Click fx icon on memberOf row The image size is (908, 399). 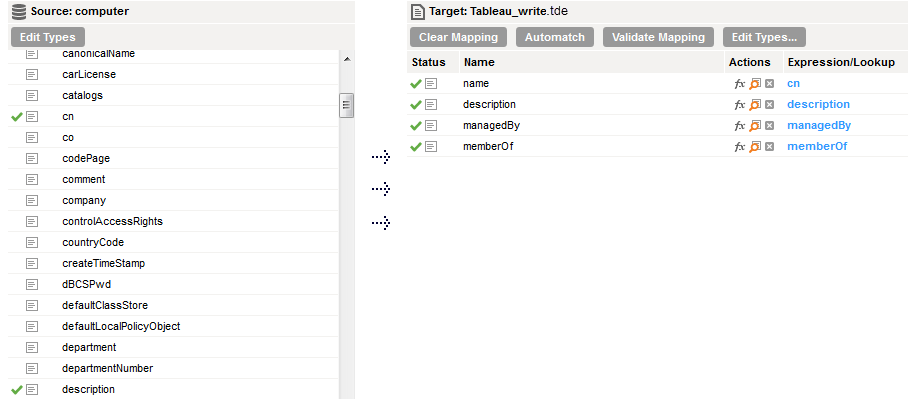(739, 147)
